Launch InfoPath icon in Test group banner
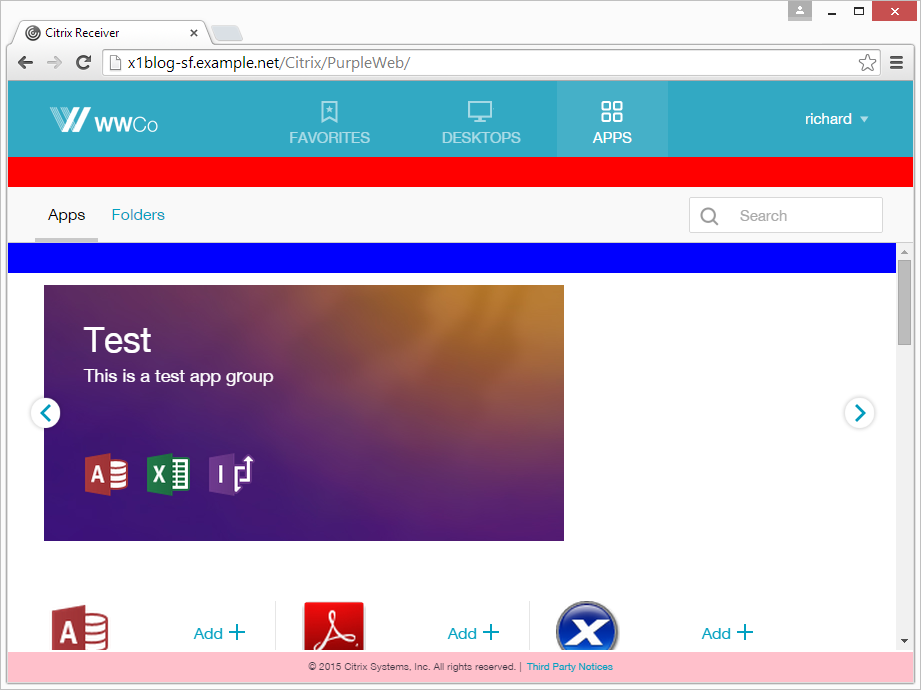The image size is (921, 690). tap(231, 474)
